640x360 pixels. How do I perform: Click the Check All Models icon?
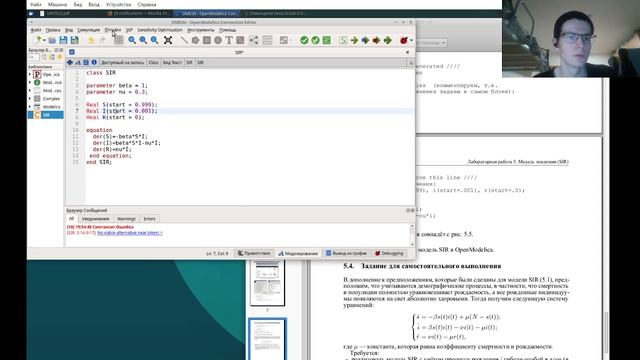(315, 40)
